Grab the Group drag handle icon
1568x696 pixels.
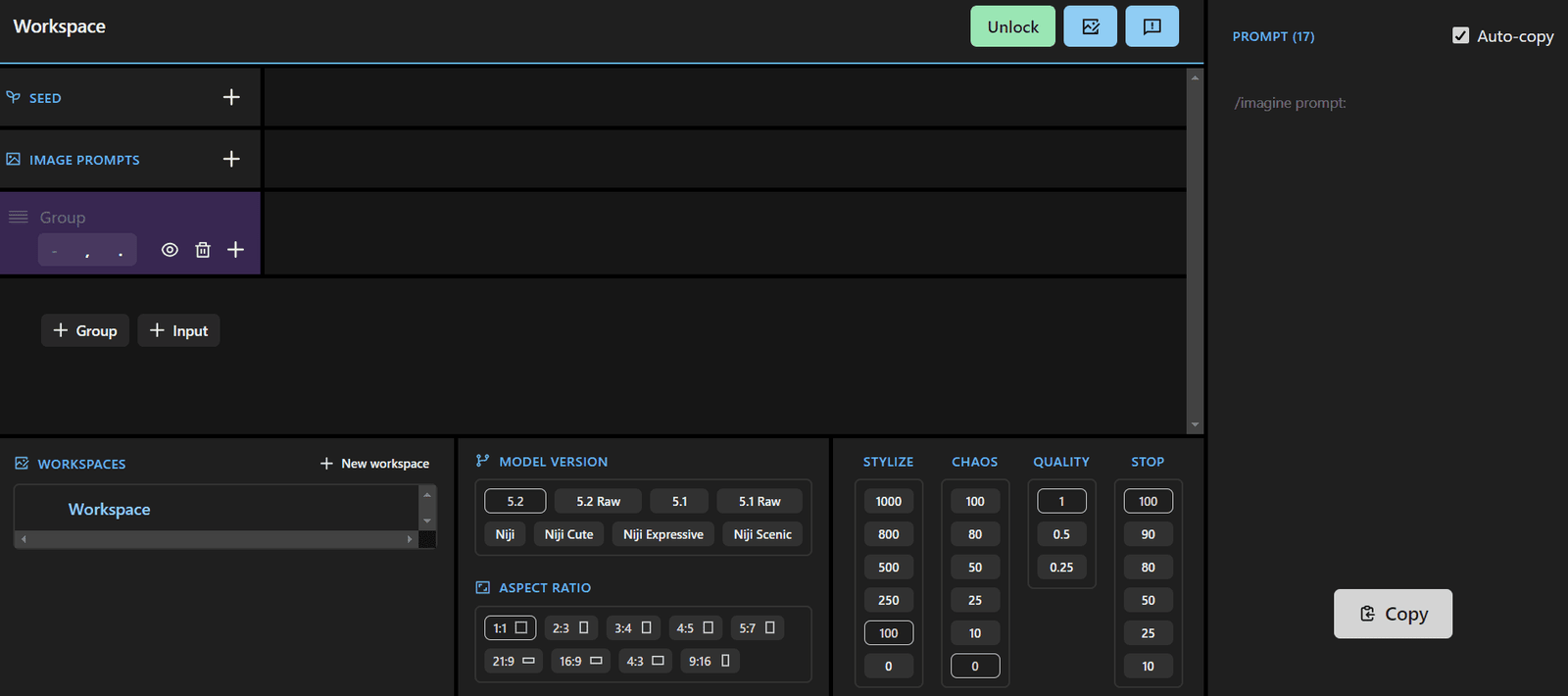pos(19,217)
